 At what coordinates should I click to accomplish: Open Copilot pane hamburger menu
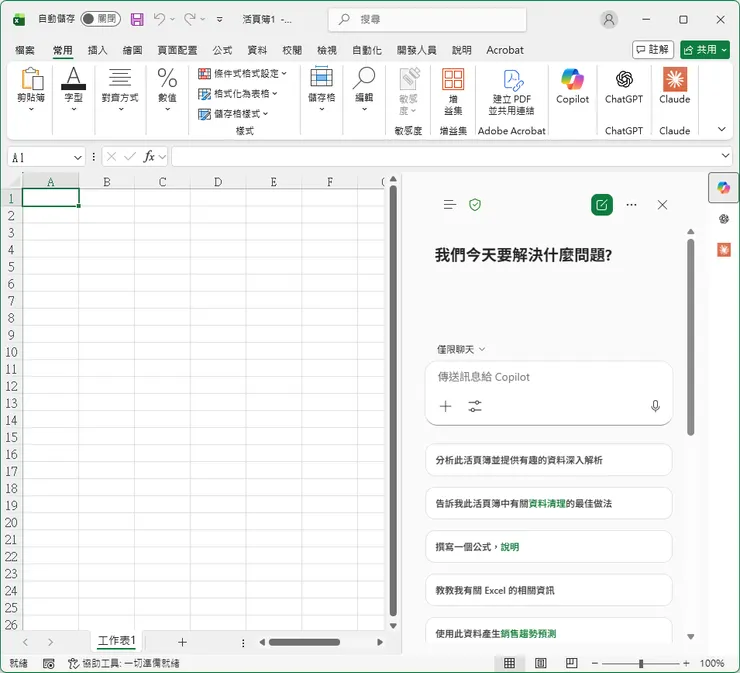tap(450, 205)
